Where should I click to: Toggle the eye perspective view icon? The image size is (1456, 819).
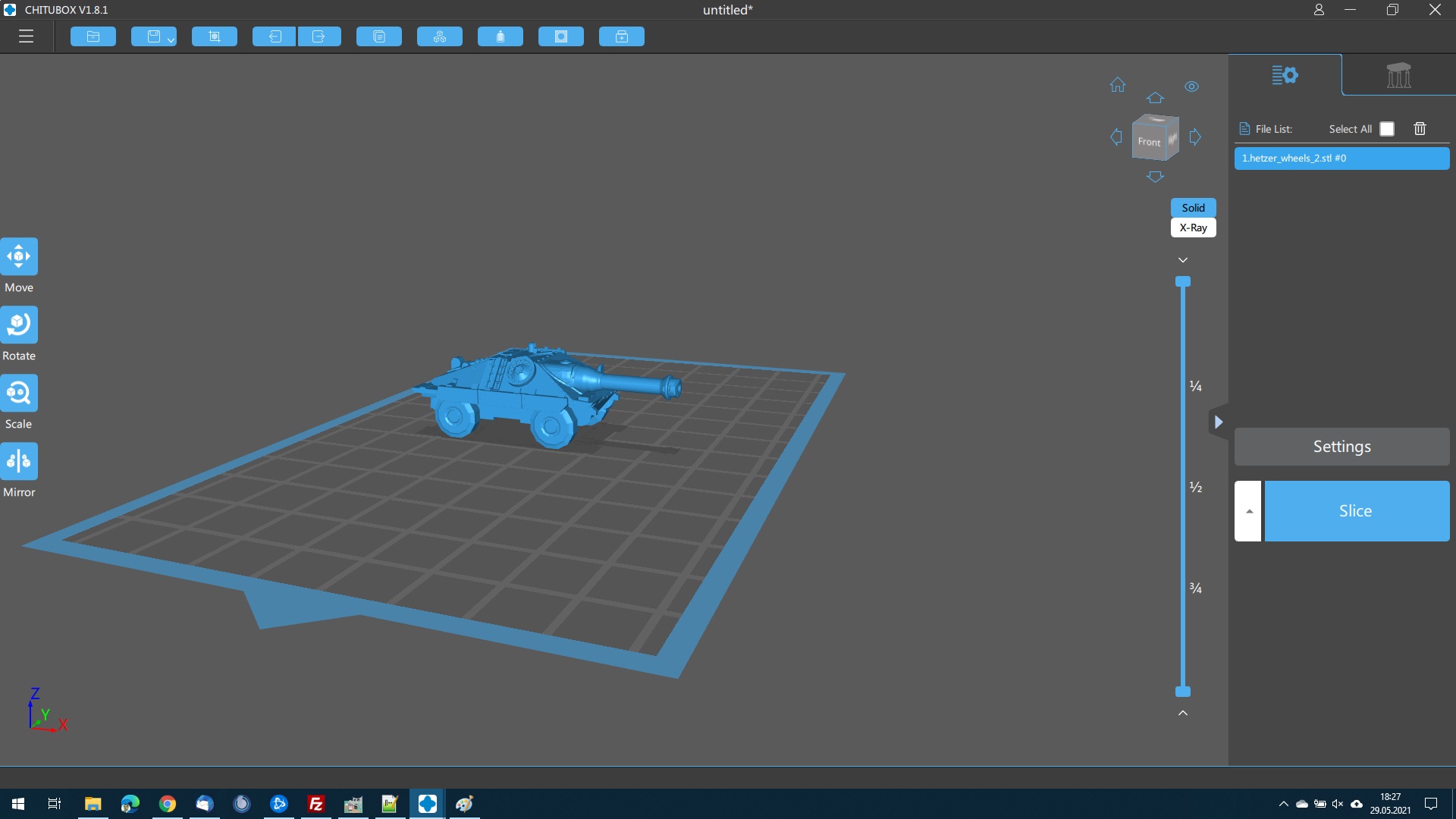1191,86
